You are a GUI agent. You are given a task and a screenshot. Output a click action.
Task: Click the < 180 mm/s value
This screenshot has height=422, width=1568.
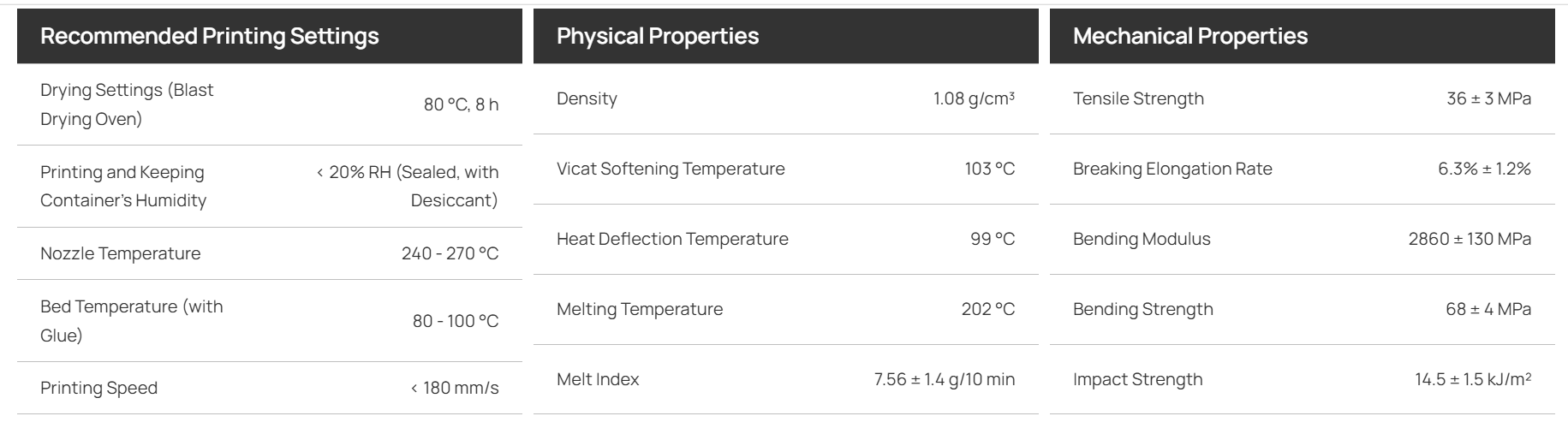click(x=455, y=388)
